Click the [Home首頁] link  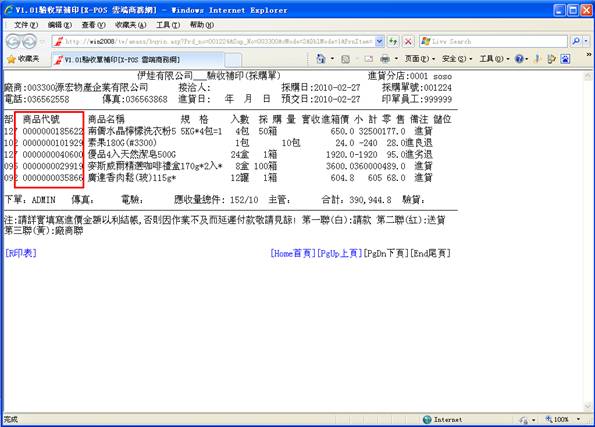293,253
